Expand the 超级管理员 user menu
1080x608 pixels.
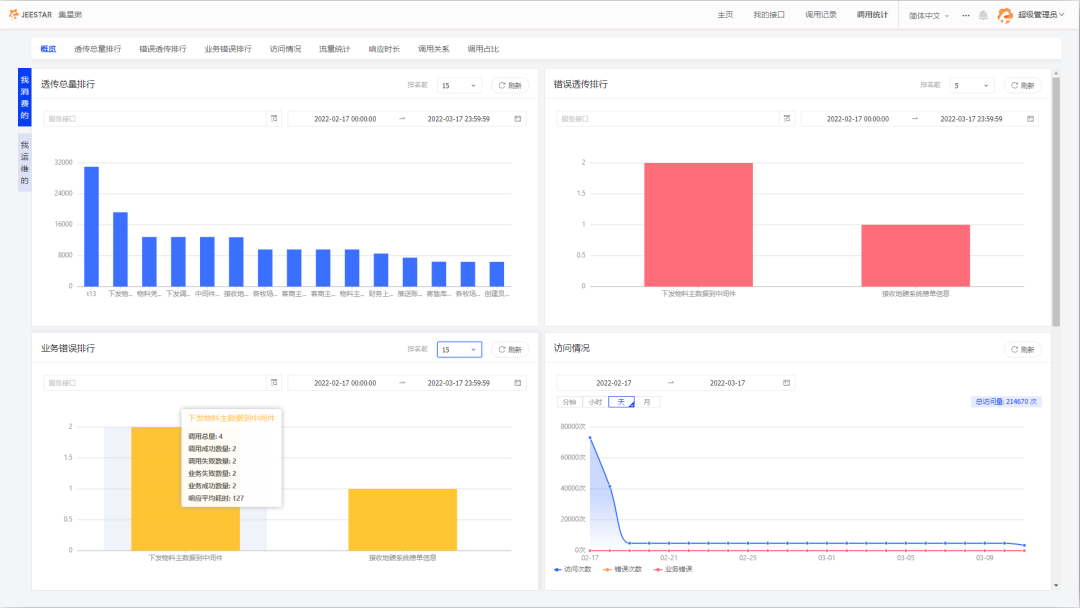click(x=1042, y=15)
